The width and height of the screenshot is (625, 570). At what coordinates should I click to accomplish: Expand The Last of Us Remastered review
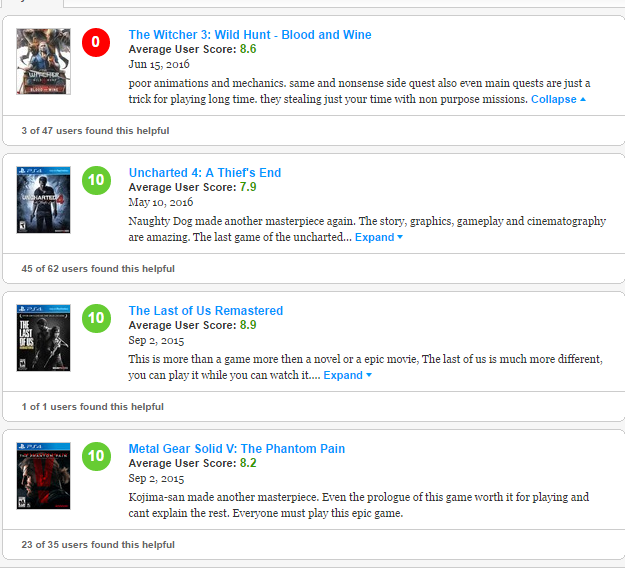pos(347,375)
